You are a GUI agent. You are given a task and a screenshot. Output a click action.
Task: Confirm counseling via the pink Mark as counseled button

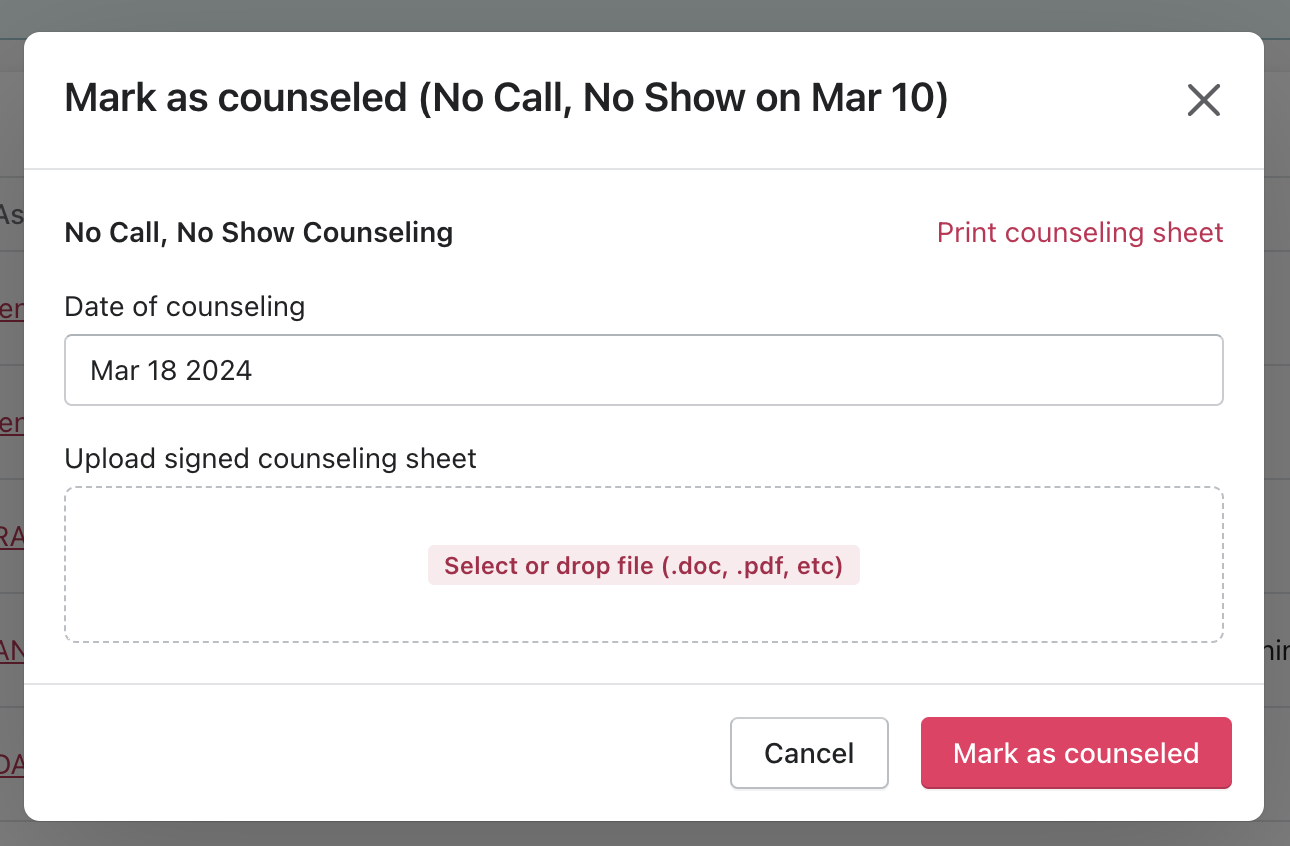click(1076, 753)
